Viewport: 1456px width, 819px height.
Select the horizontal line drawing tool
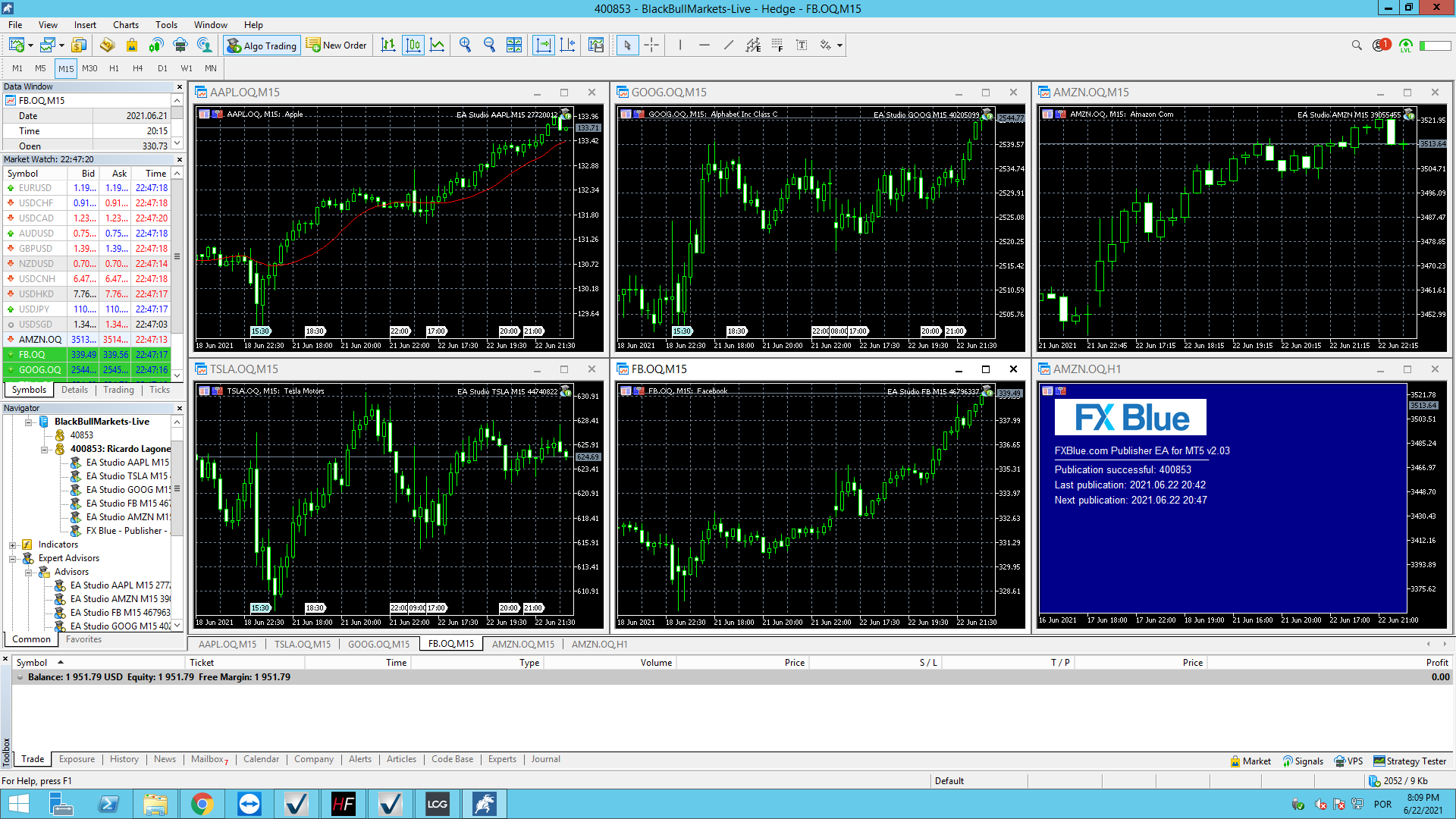point(704,45)
